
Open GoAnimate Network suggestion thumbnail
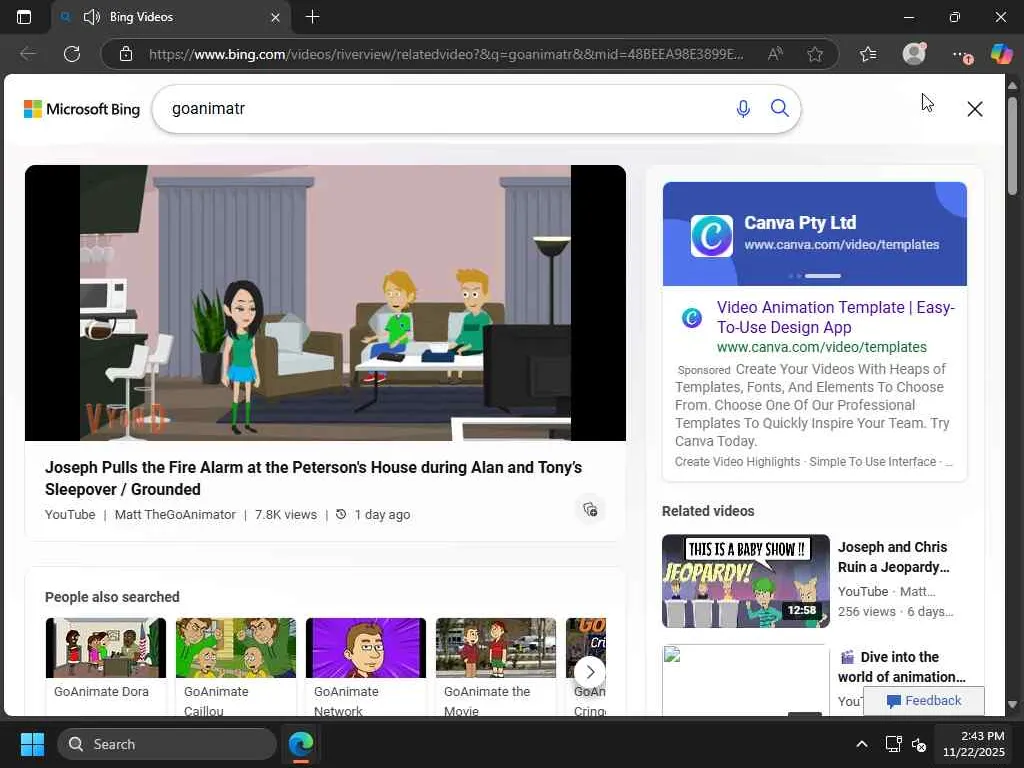[x=366, y=648]
